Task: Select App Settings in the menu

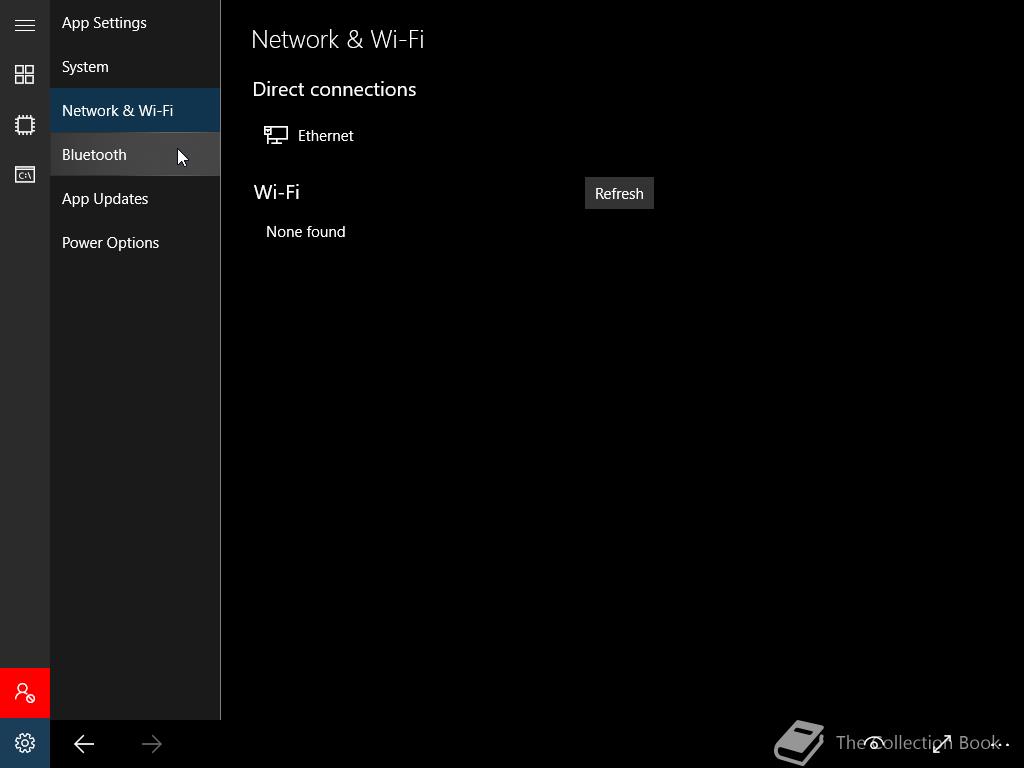Action: coord(135,23)
